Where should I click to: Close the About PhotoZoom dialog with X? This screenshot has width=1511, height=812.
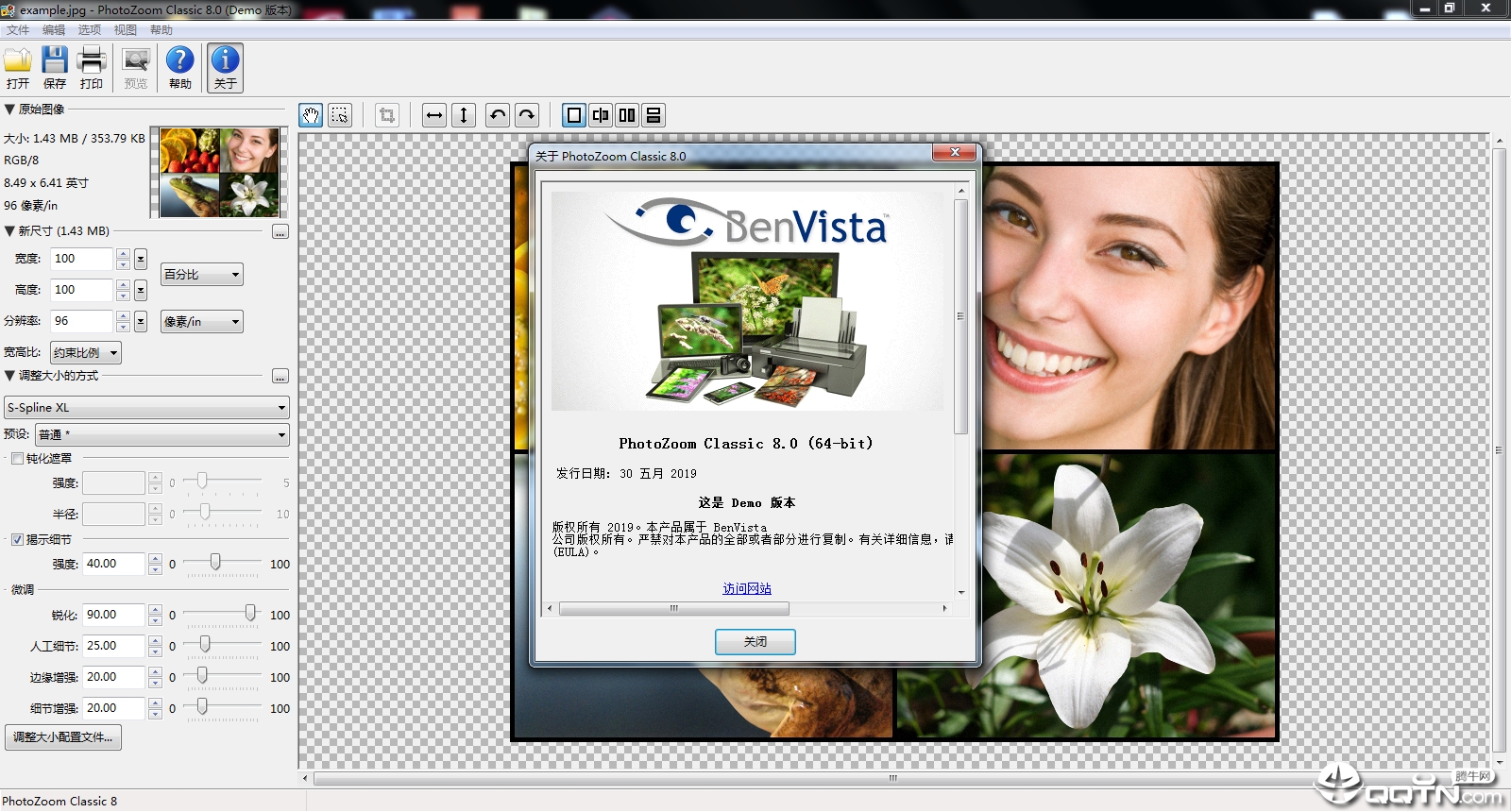(955, 153)
